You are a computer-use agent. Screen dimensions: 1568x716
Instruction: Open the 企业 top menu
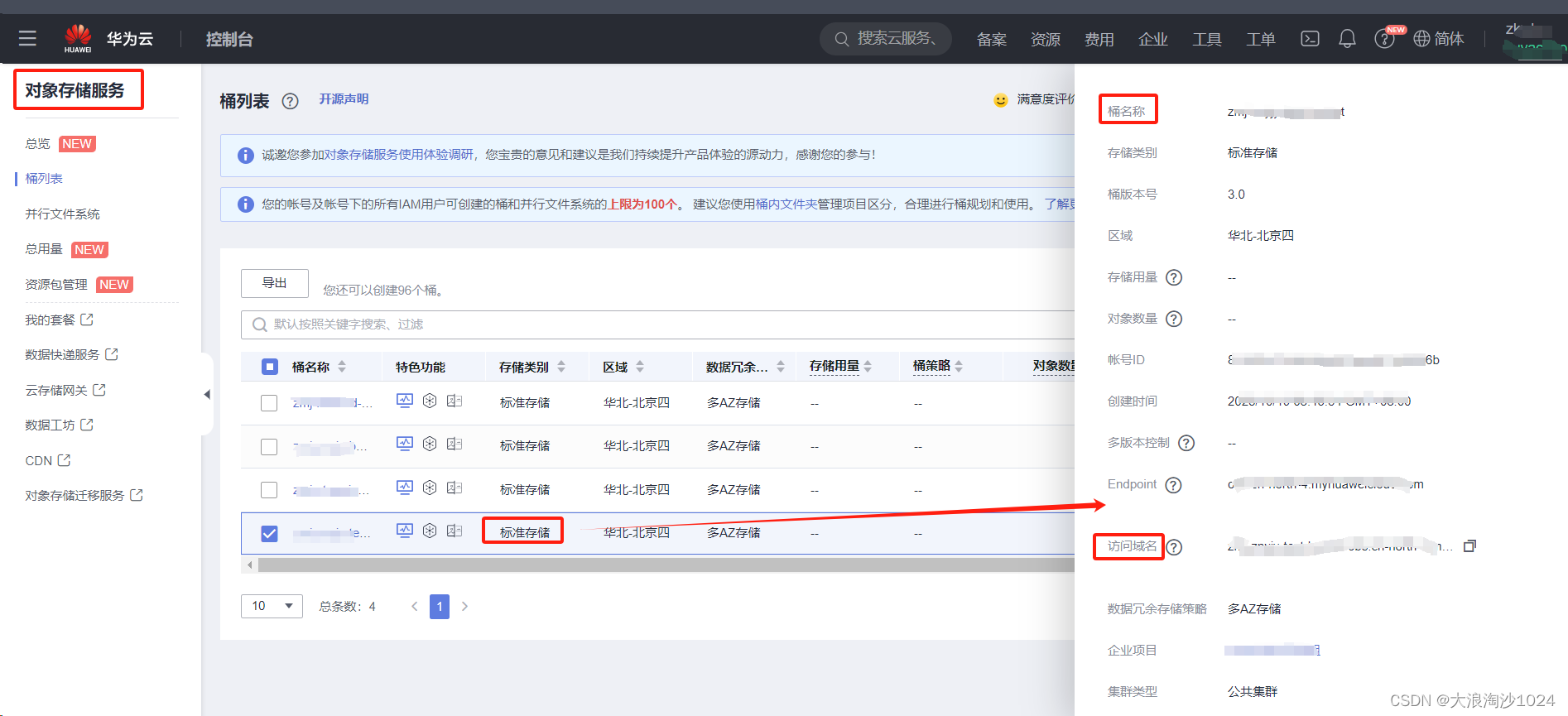[1153, 39]
